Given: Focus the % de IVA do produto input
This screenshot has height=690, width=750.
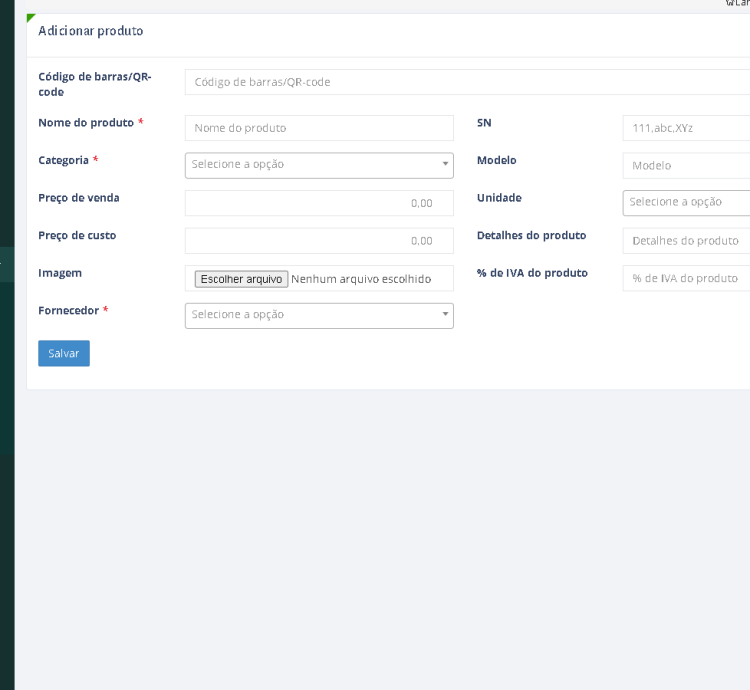Looking at the screenshot, I should (686, 278).
